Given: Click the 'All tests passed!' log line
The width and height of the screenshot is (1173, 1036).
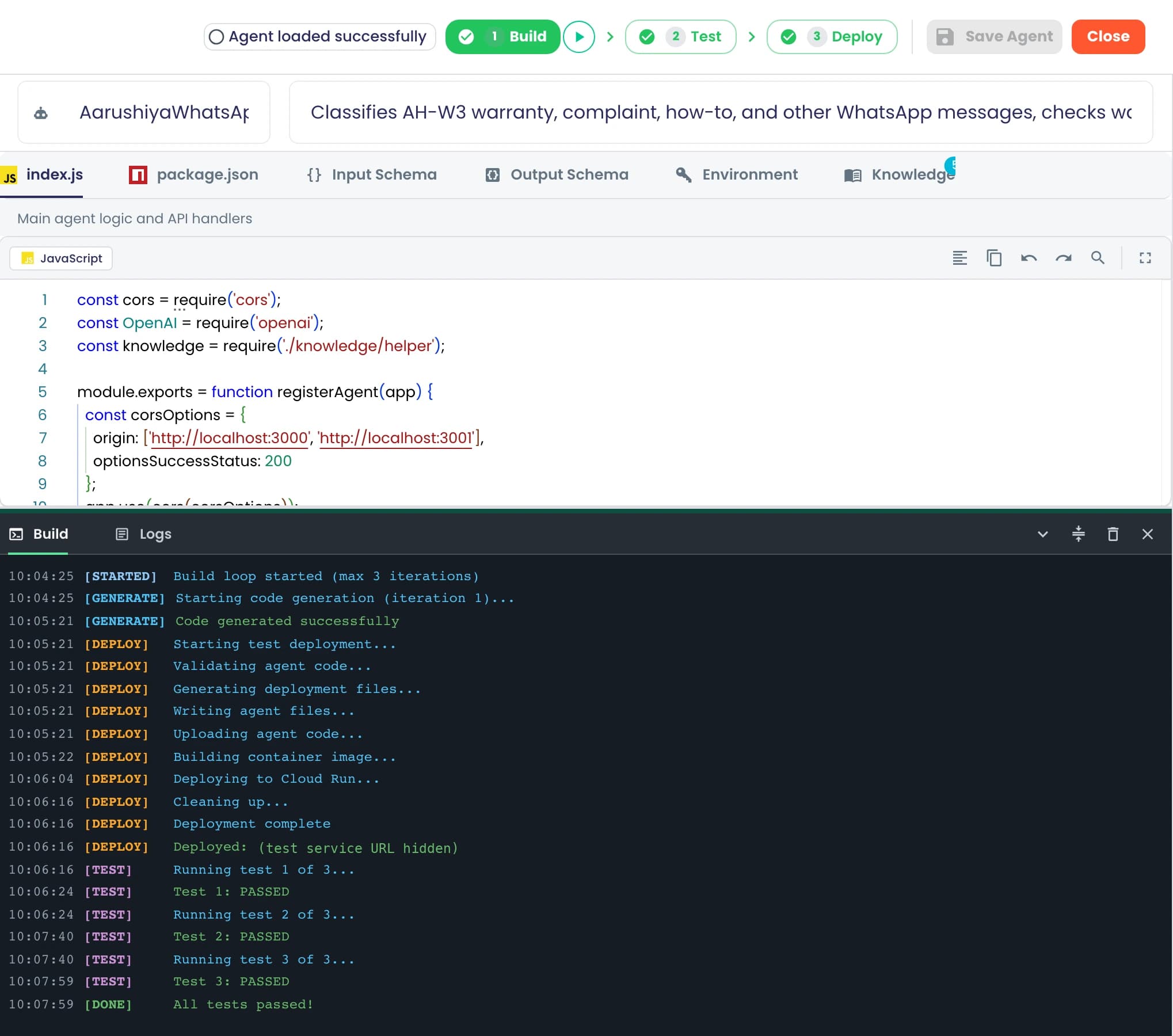Looking at the screenshot, I should [243, 1004].
